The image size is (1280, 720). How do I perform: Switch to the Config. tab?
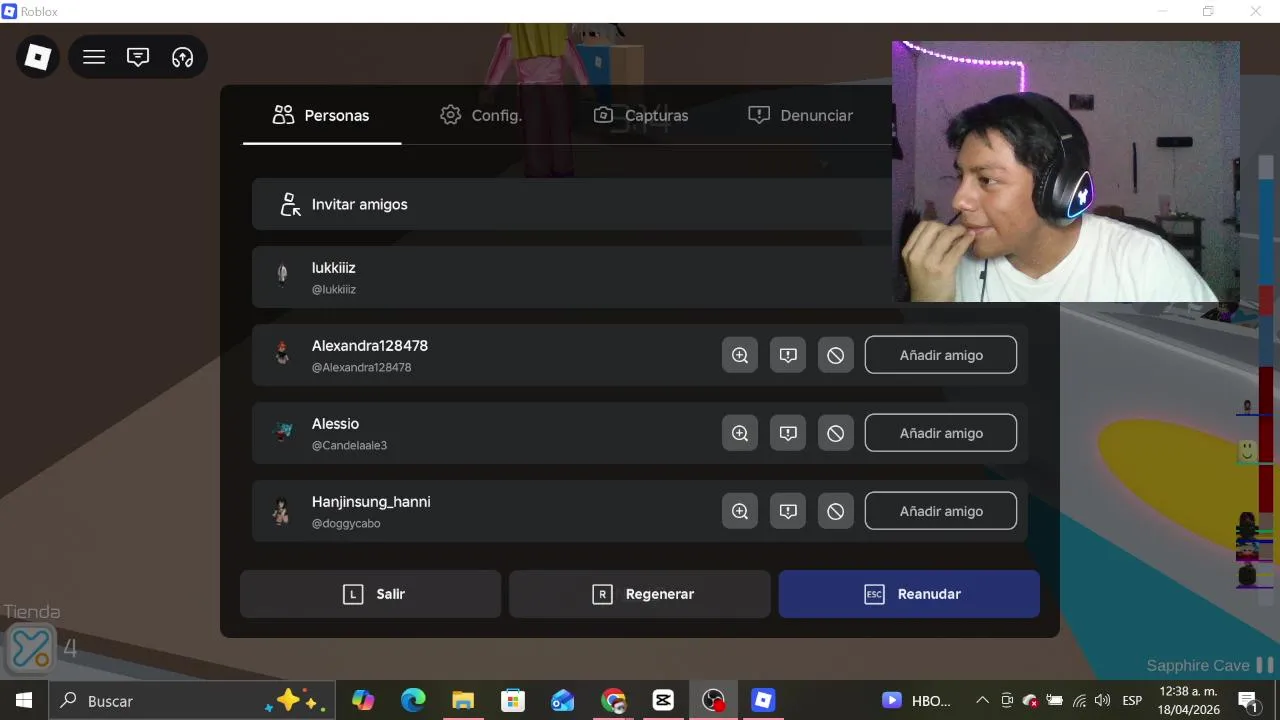(481, 115)
